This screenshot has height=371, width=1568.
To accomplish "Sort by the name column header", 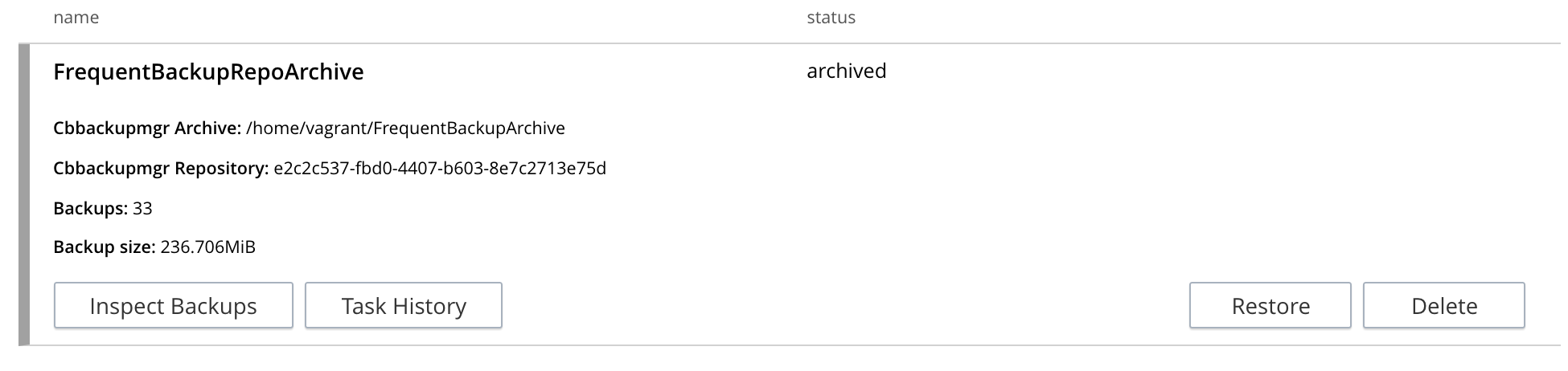I will [76, 18].
